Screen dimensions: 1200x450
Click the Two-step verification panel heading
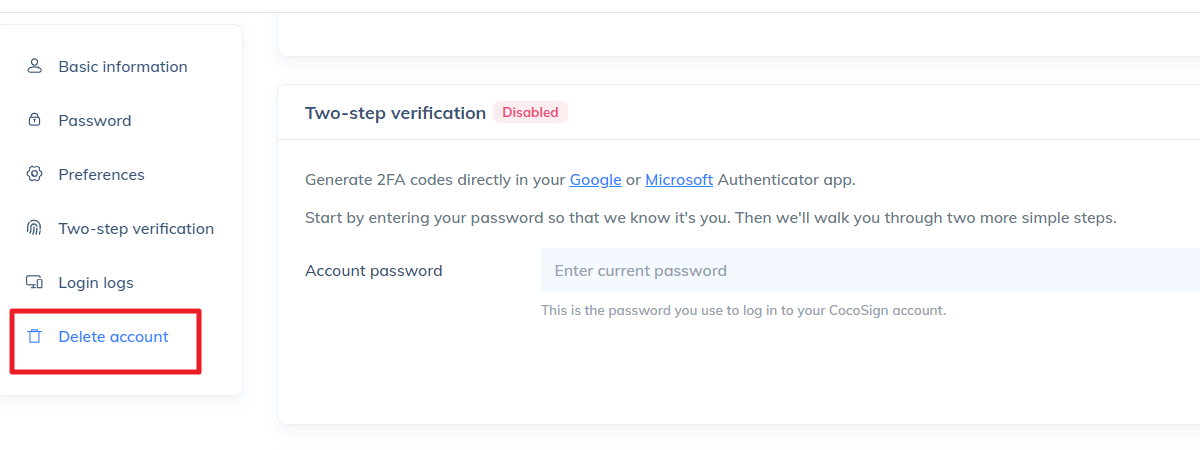(x=395, y=113)
